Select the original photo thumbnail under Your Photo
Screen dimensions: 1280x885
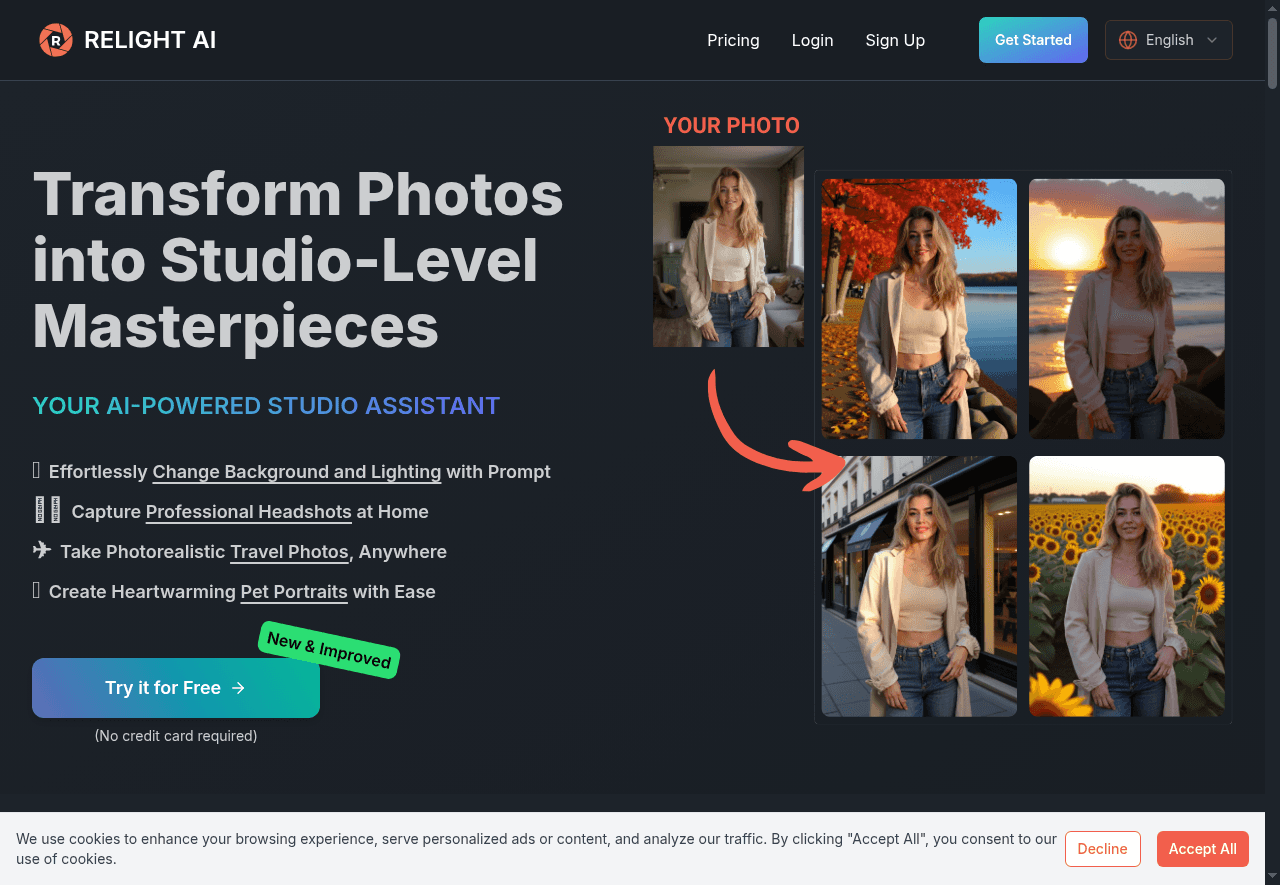(x=728, y=247)
